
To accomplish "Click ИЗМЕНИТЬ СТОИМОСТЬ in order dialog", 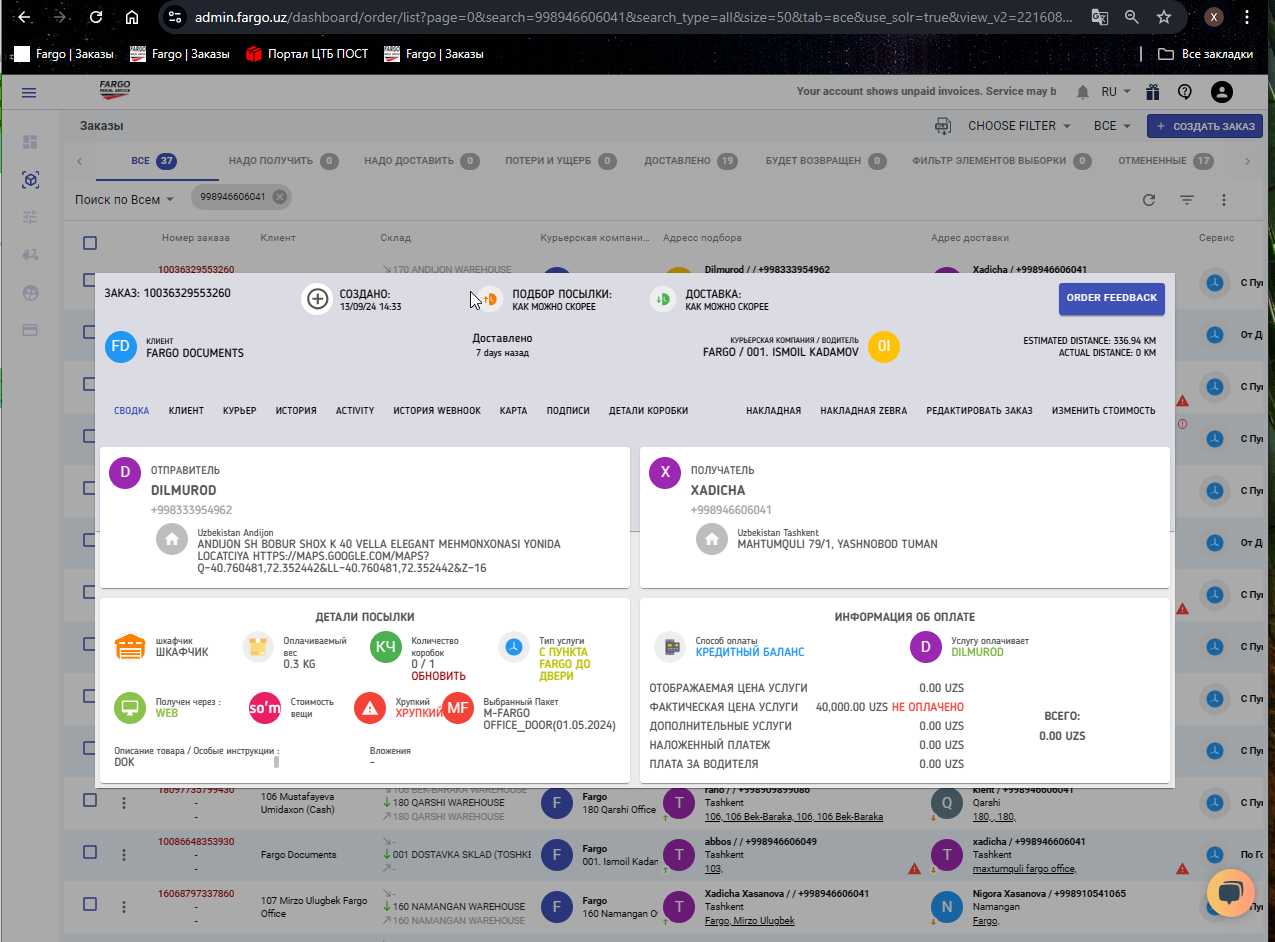I will coord(1103,411).
